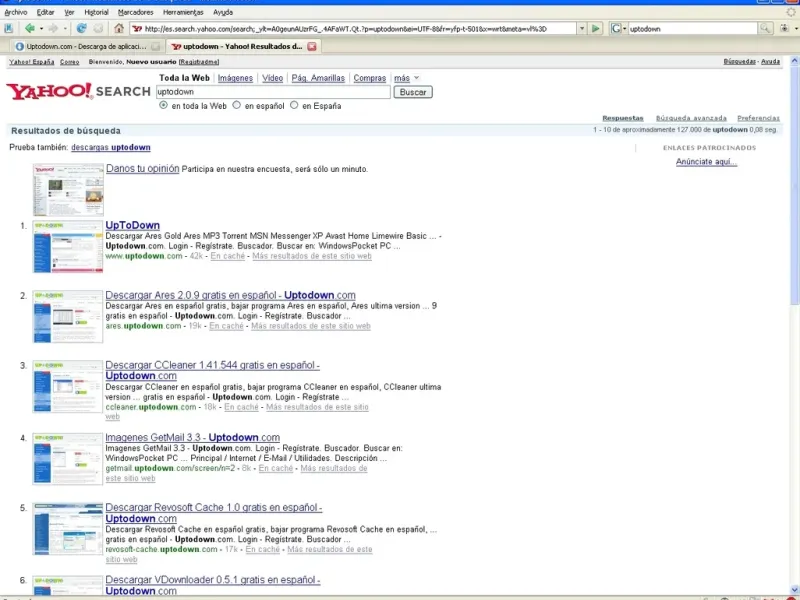Open the Ver menu
800x600 pixels.
pos(69,12)
